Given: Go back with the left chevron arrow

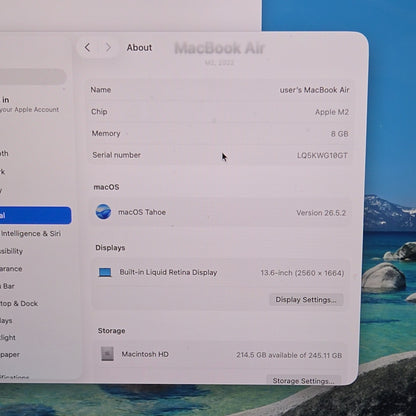Looking at the screenshot, I should [x=87, y=48].
